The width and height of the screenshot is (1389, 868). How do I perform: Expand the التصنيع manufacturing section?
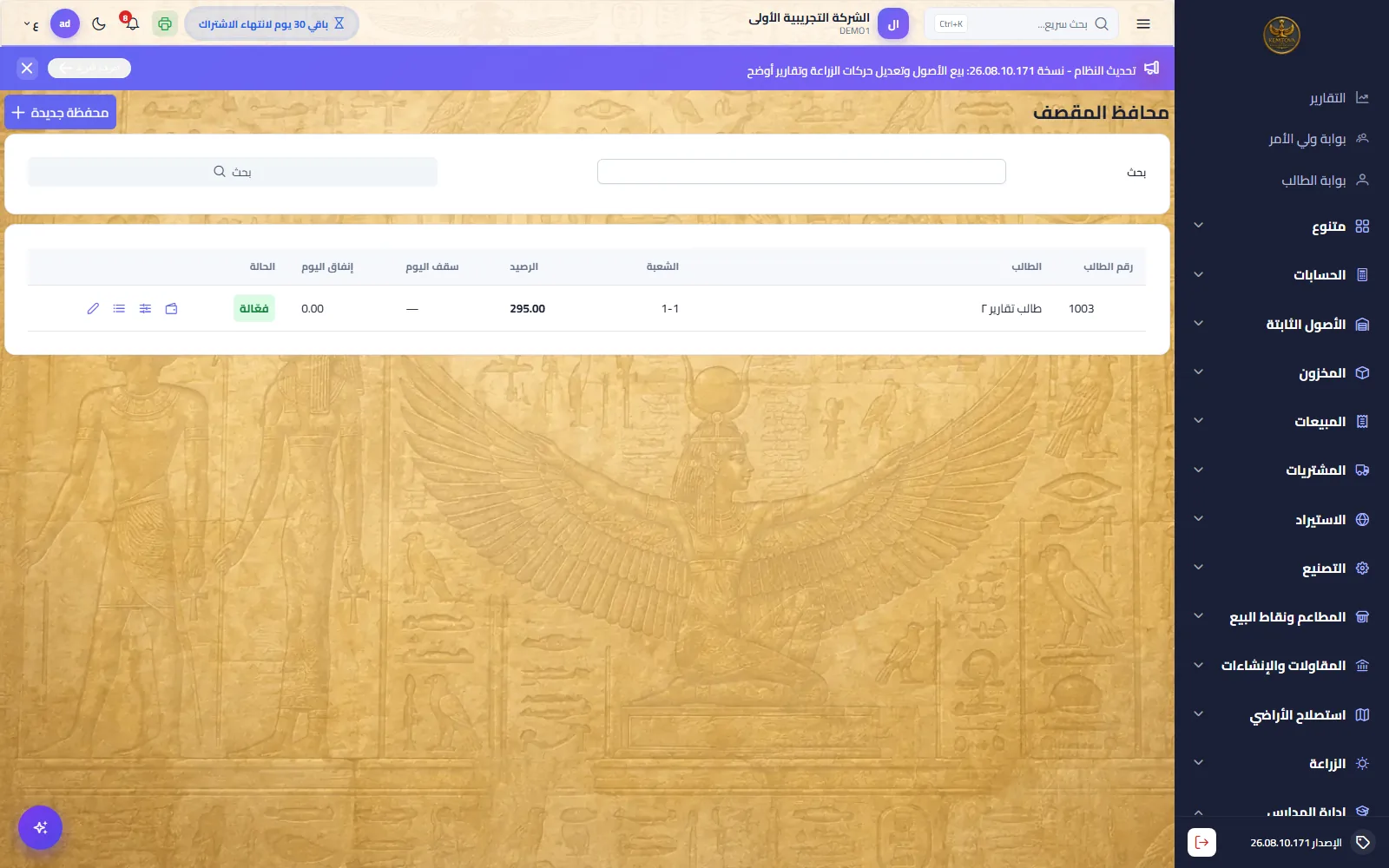(1281, 568)
